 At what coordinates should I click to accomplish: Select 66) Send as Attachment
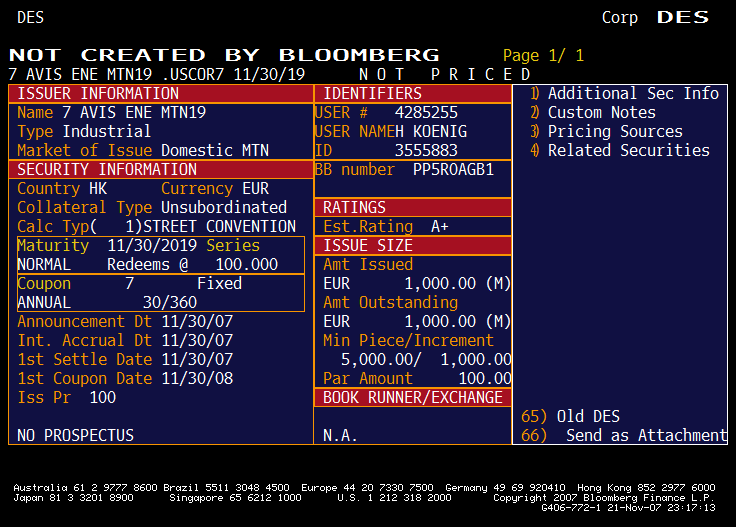624,435
